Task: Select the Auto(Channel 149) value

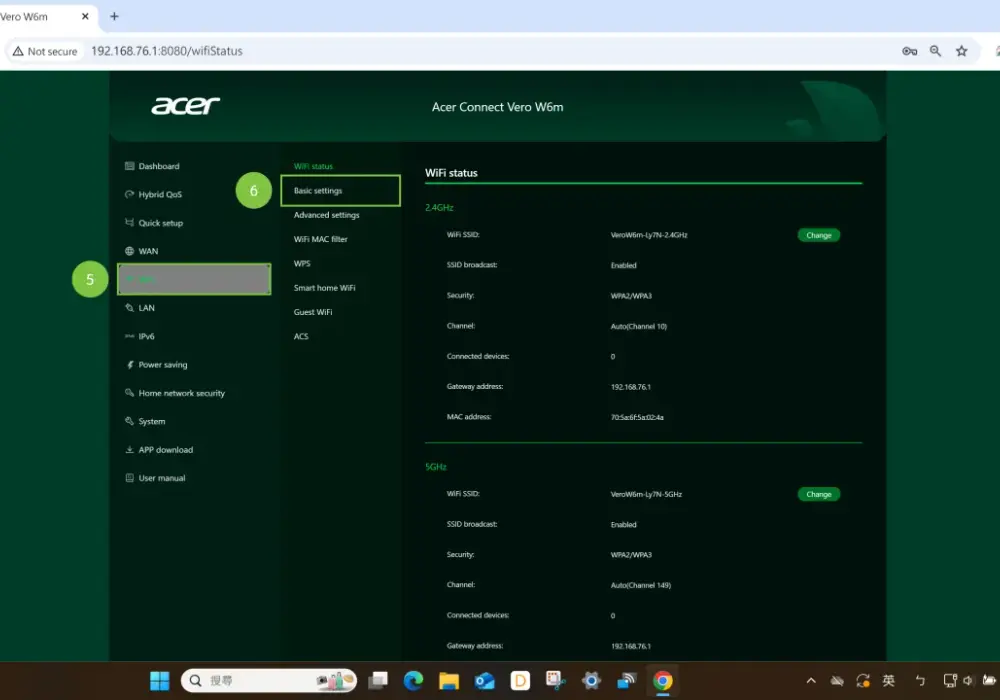Action: [x=641, y=585]
